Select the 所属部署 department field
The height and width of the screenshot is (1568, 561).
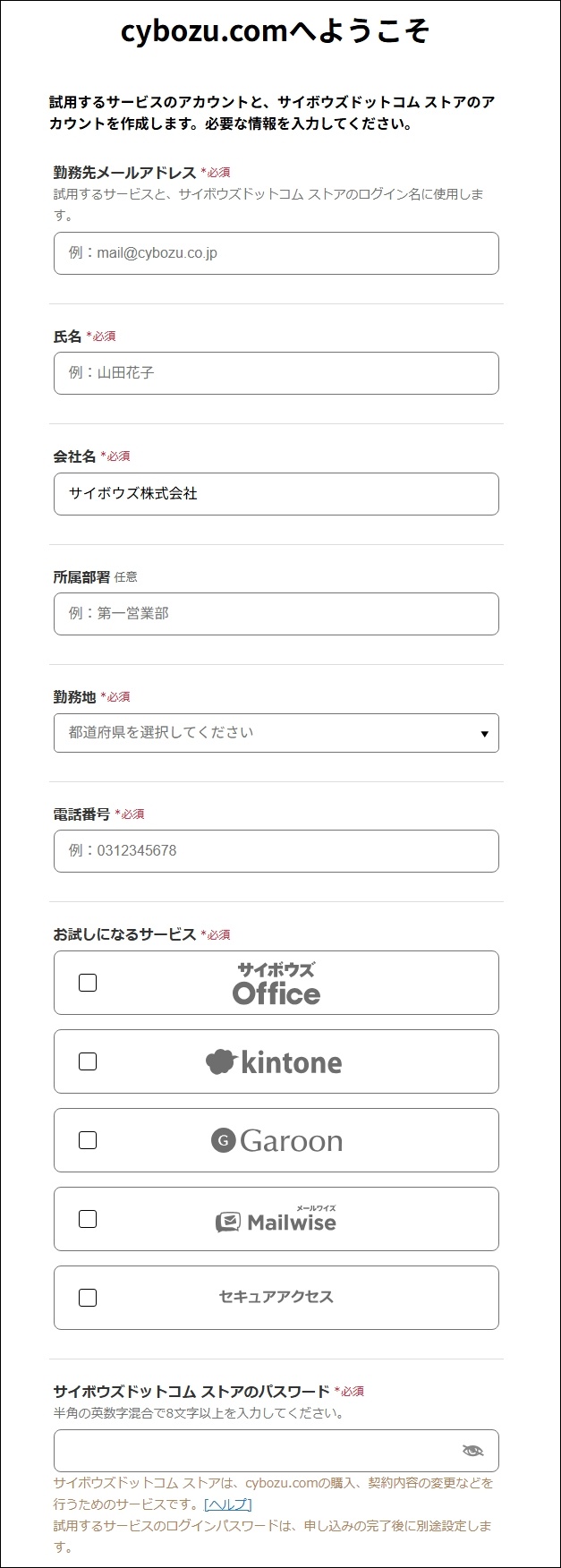[276, 614]
